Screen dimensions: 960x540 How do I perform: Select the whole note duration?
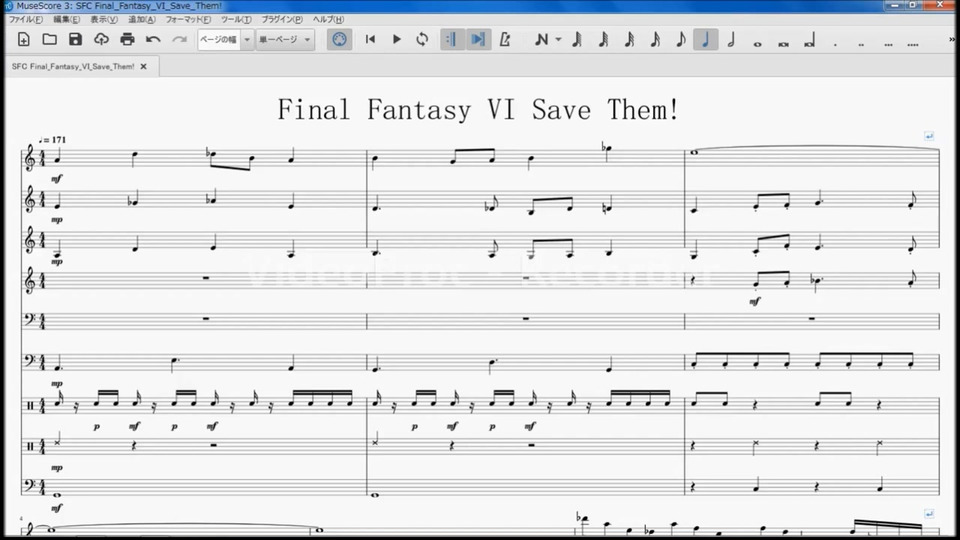click(x=757, y=43)
